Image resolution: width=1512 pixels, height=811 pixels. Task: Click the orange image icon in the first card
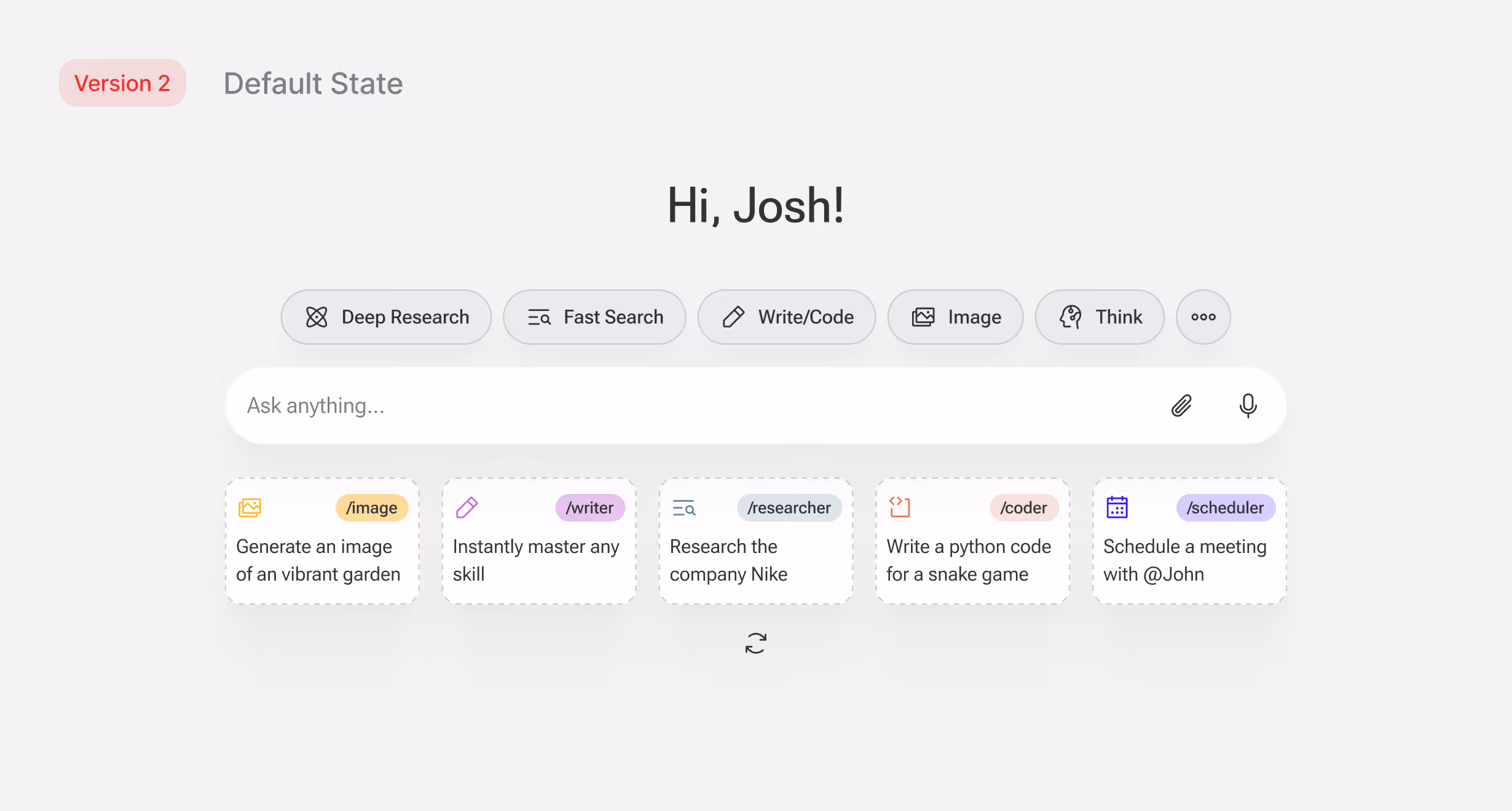(x=250, y=507)
